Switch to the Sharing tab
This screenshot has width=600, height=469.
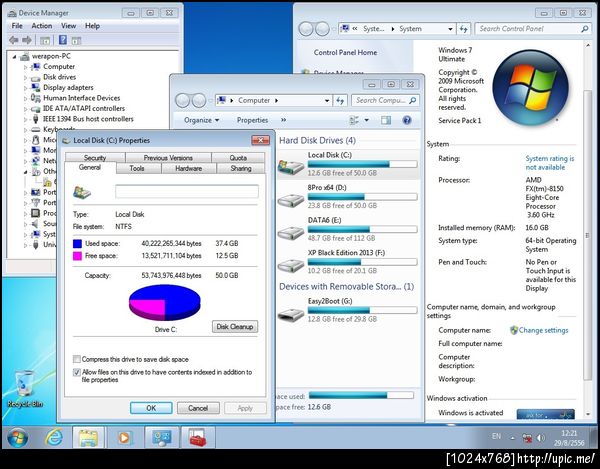[241, 168]
